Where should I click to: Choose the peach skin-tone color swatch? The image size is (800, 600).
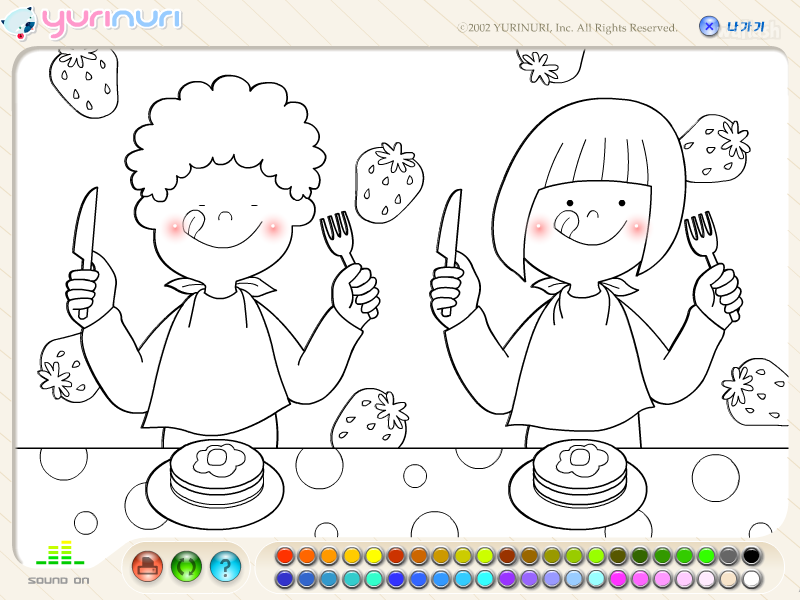click(729, 579)
